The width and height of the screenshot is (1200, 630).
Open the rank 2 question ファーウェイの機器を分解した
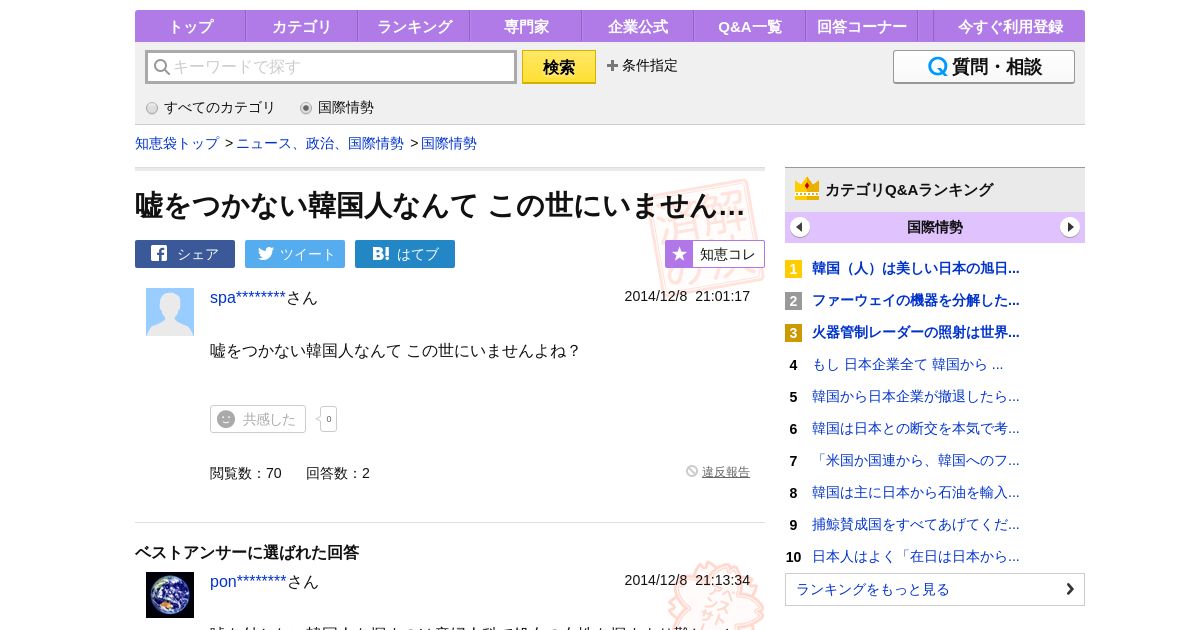pyautogui.click(x=916, y=300)
